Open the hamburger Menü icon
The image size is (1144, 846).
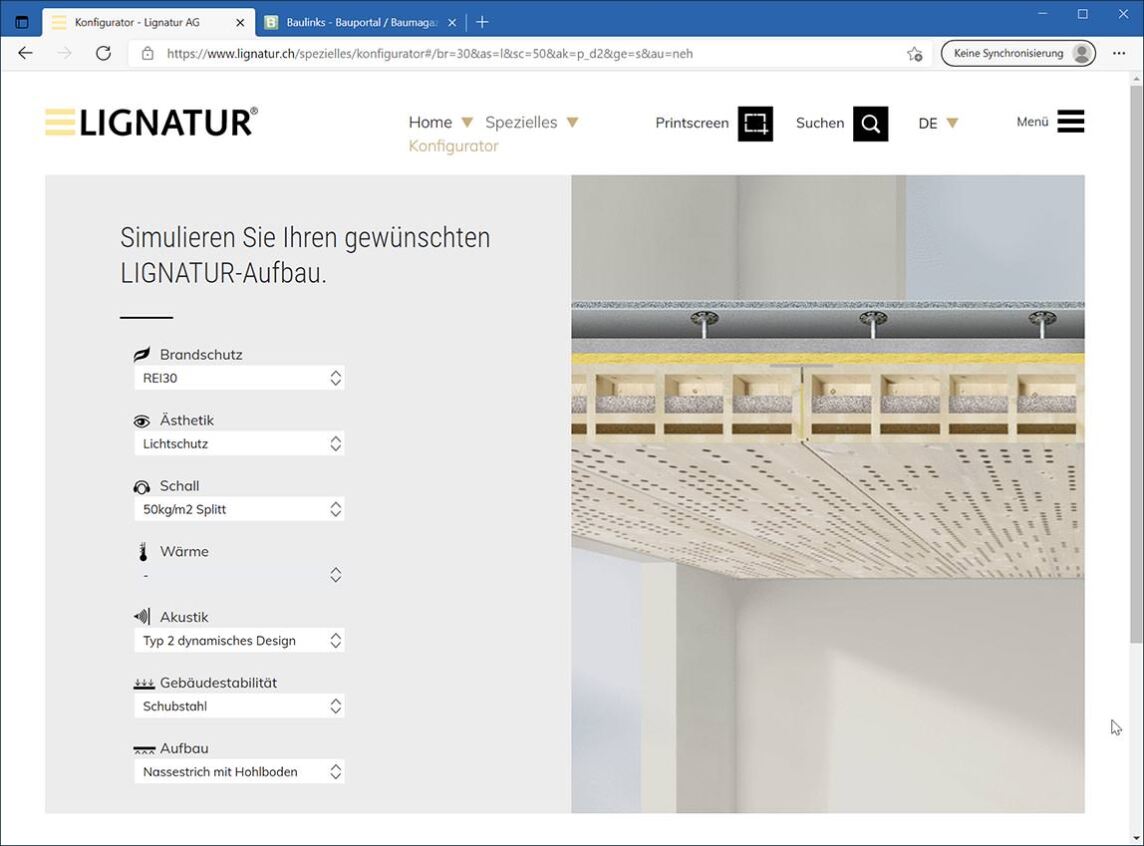point(1070,121)
